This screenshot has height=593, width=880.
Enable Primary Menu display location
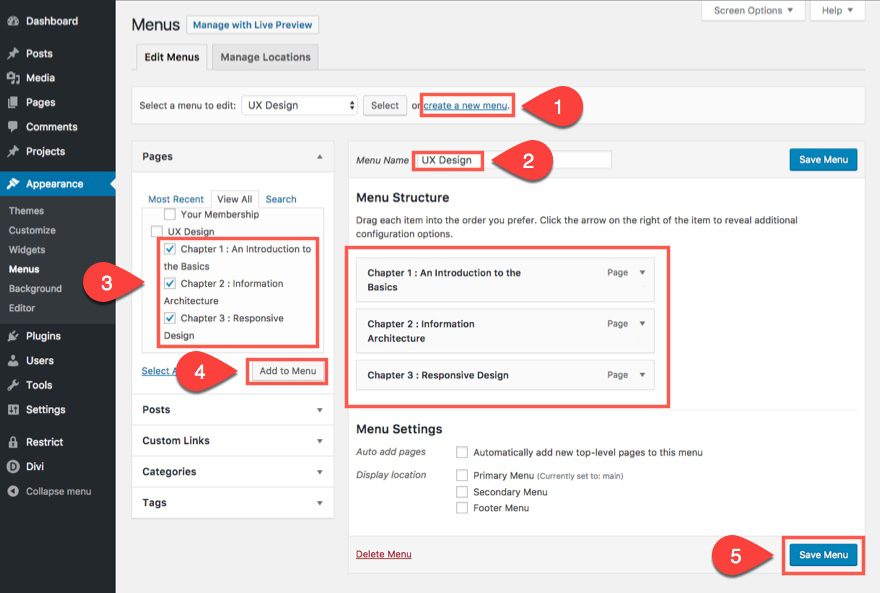[462, 476]
